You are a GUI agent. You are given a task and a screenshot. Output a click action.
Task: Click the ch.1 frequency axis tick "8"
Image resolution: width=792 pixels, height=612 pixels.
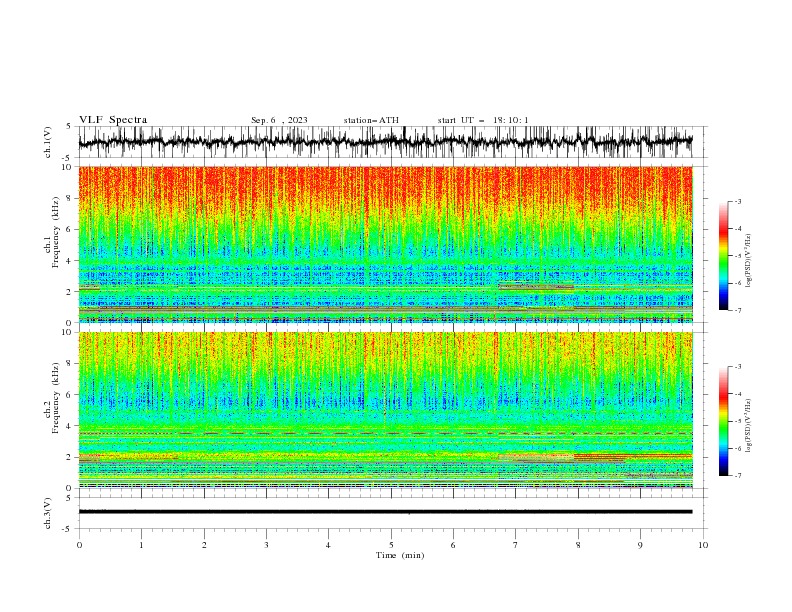tap(71, 198)
